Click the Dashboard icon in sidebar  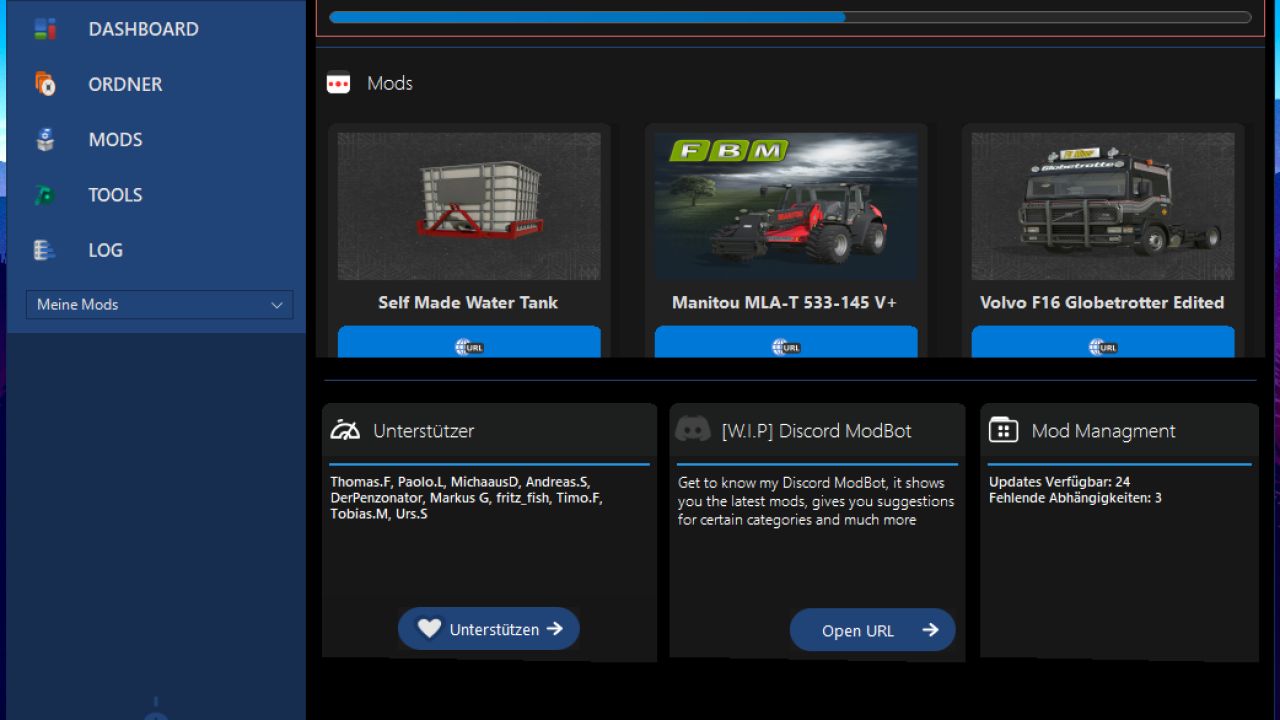pos(45,29)
